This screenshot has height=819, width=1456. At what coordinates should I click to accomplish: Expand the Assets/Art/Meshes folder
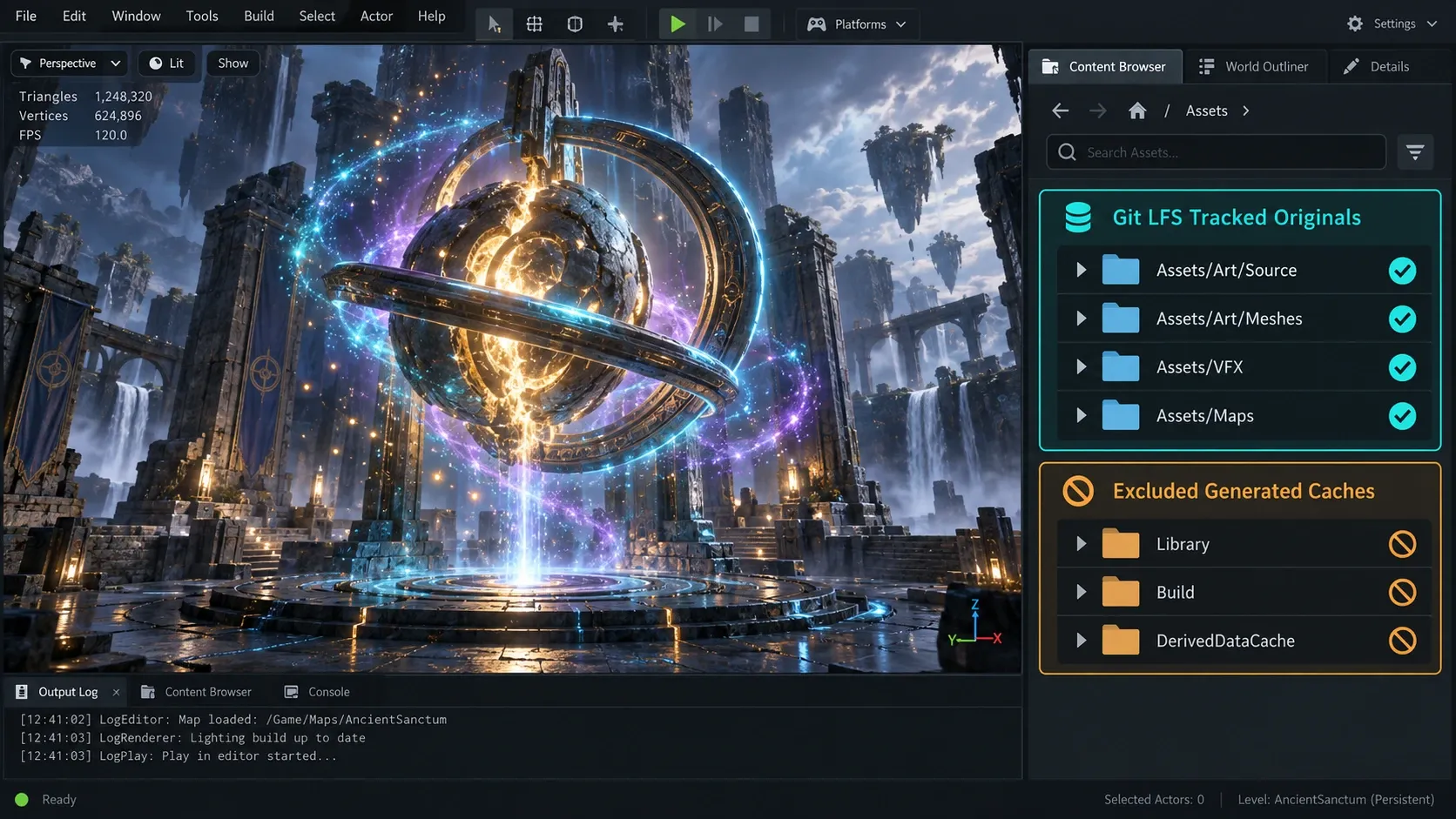(x=1081, y=319)
